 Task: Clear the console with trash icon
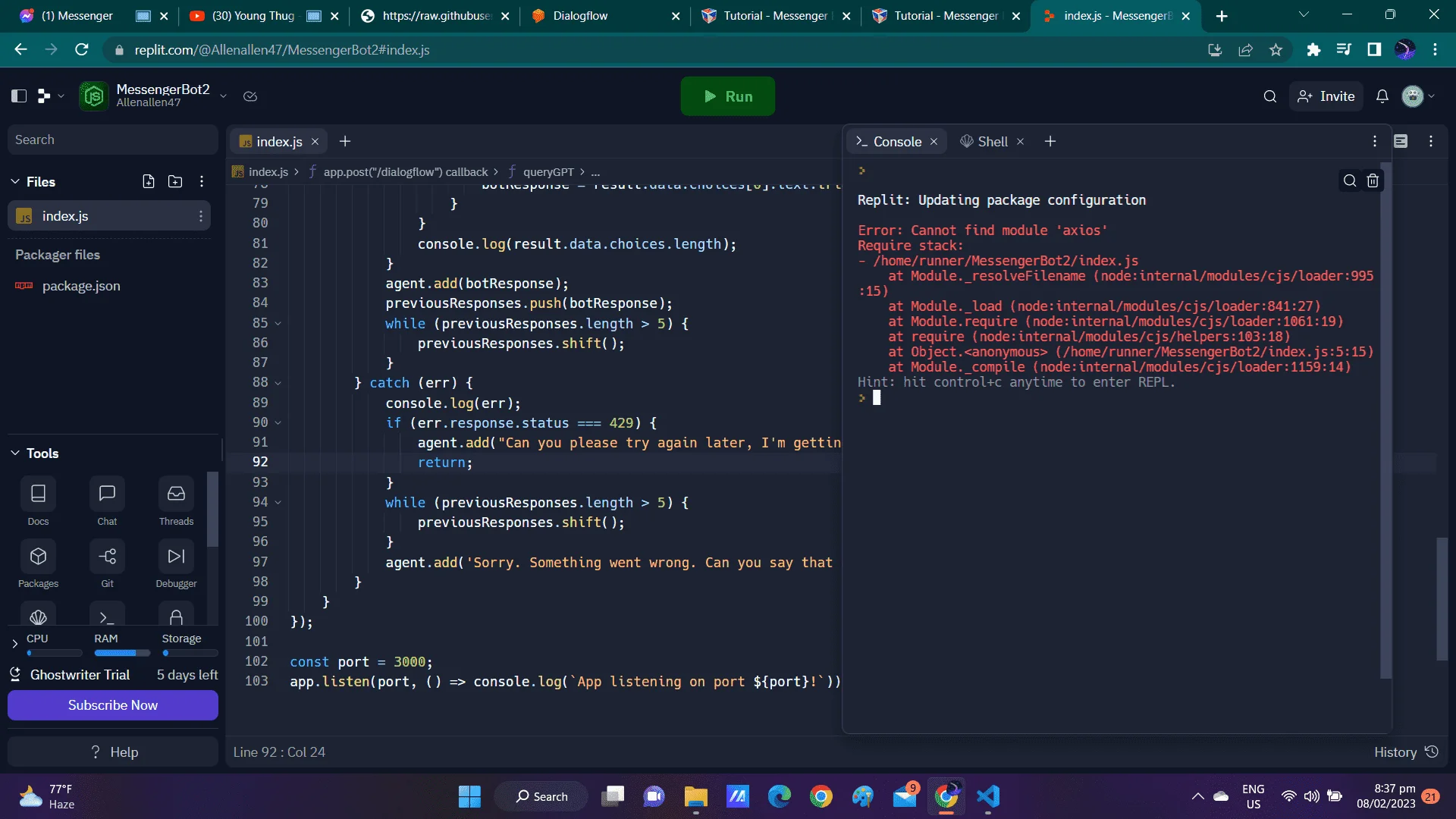[1373, 180]
